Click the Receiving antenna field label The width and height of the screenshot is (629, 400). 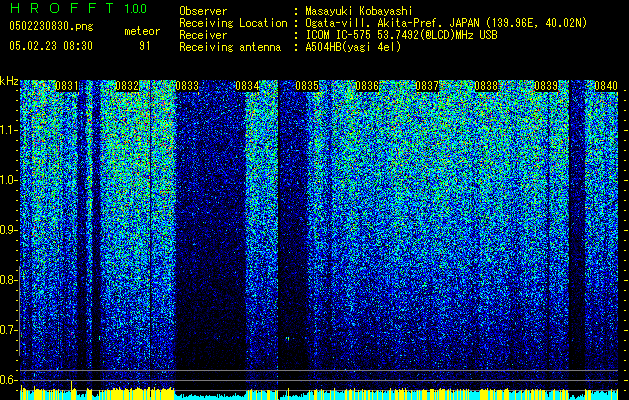pyautogui.click(x=230, y=47)
